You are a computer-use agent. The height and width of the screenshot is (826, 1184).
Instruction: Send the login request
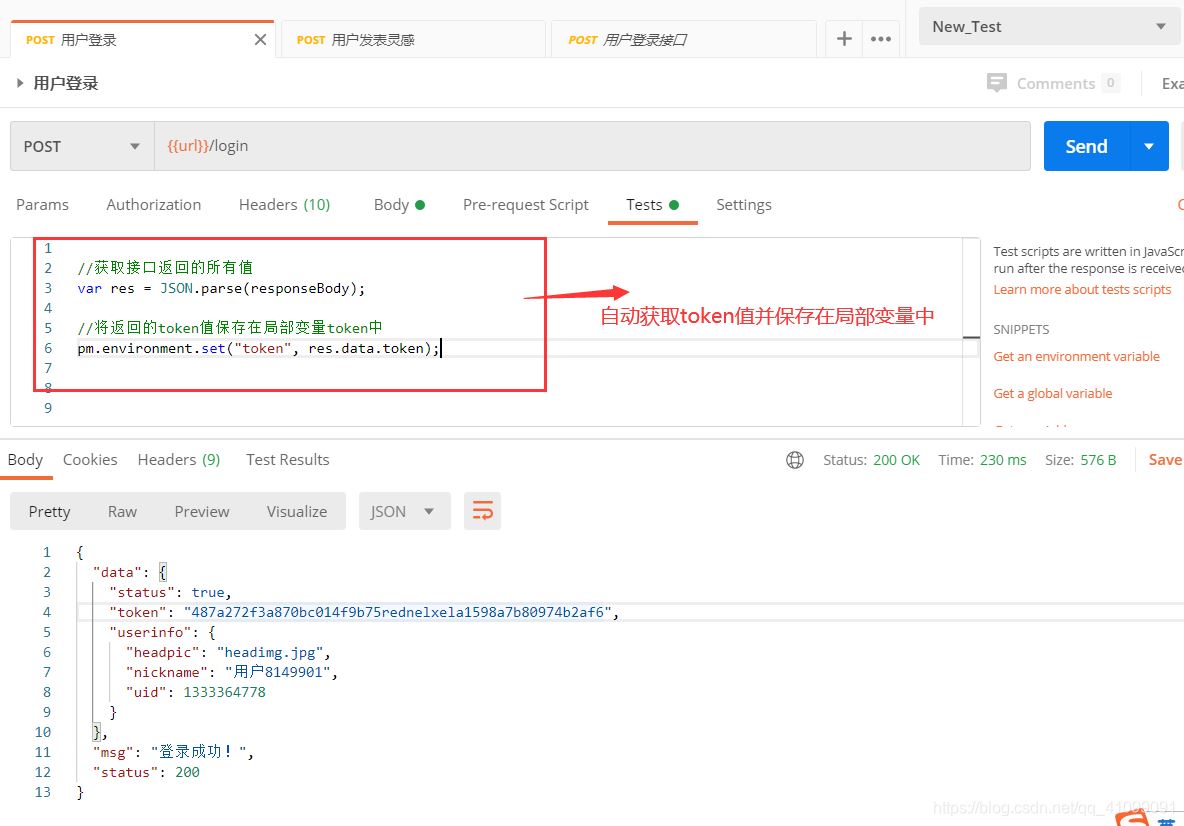1086,146
